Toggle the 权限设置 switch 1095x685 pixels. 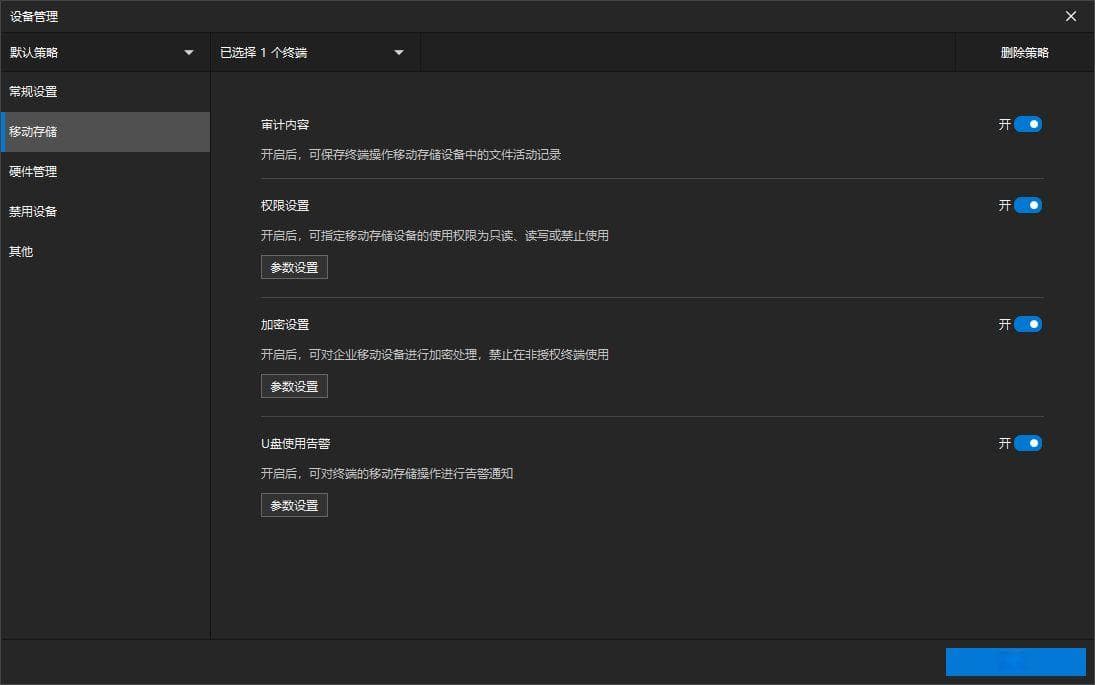coord(1027,205)
